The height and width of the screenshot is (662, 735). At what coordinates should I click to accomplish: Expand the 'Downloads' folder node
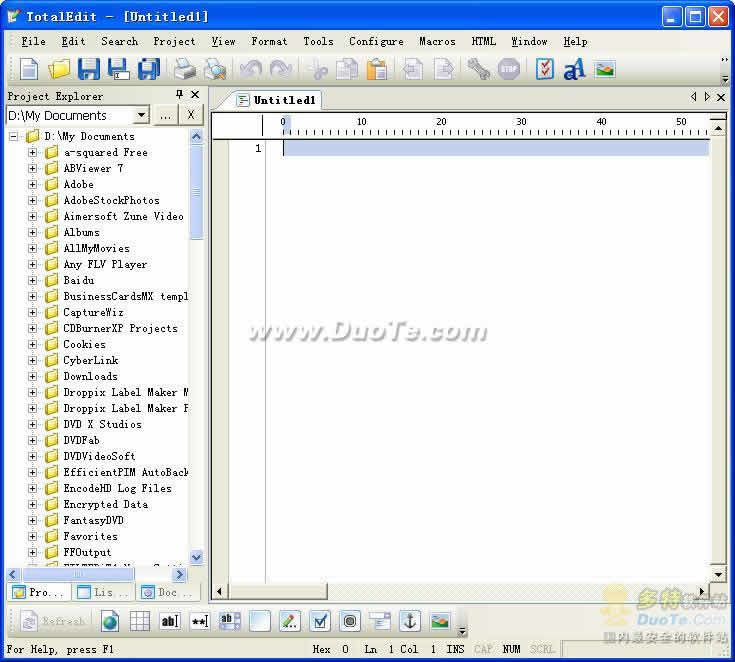point(32,376)
